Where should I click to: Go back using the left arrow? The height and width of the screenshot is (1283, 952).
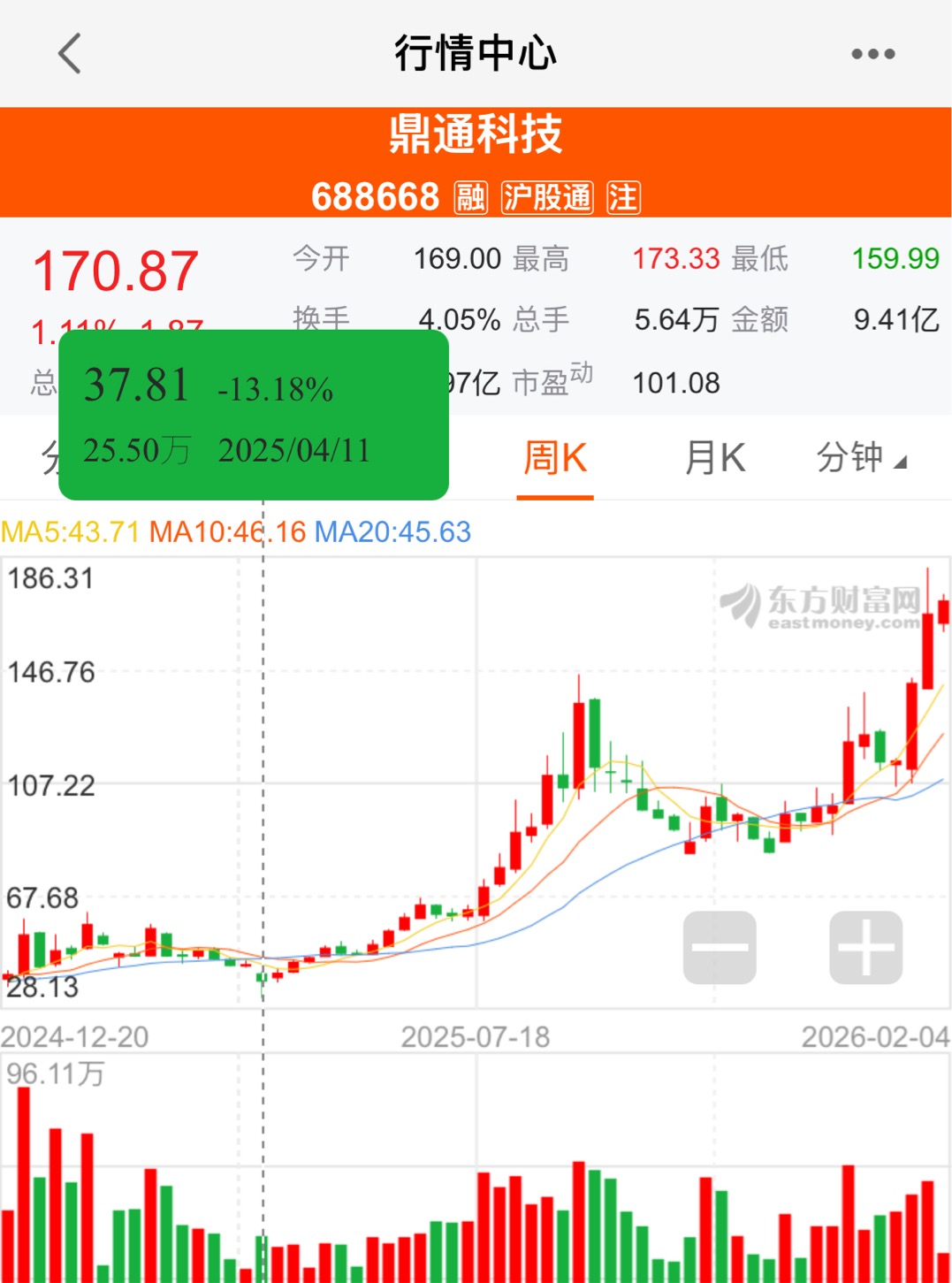tap(70, 53)
